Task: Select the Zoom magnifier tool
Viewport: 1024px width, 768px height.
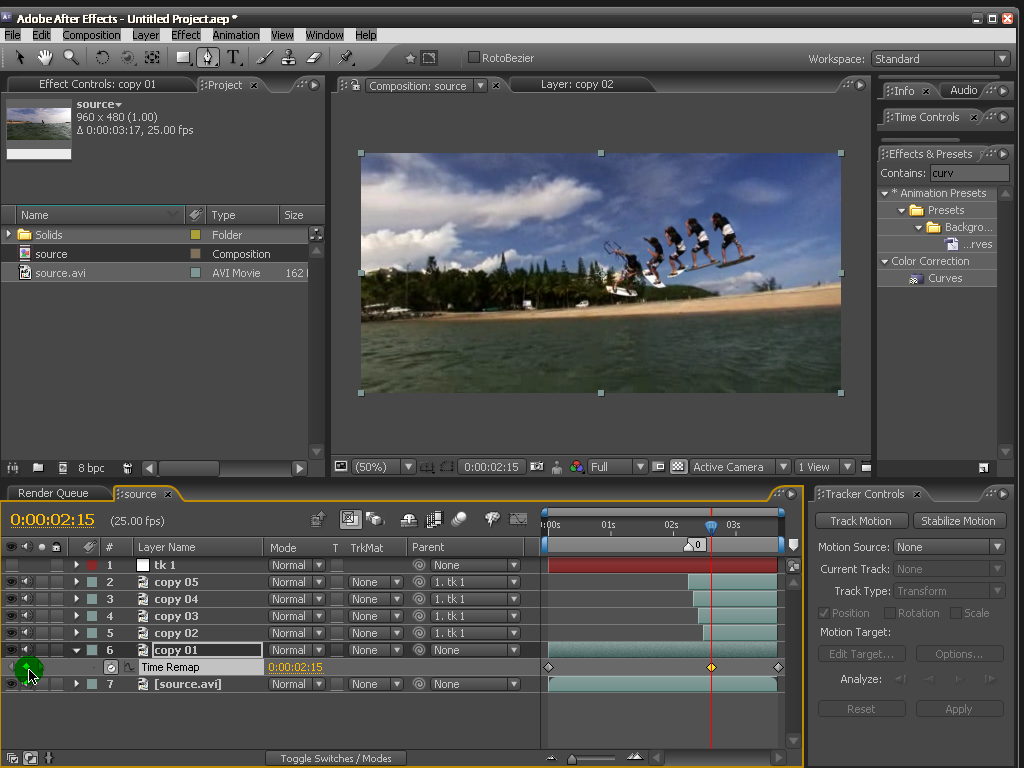Action: [71, 58]
